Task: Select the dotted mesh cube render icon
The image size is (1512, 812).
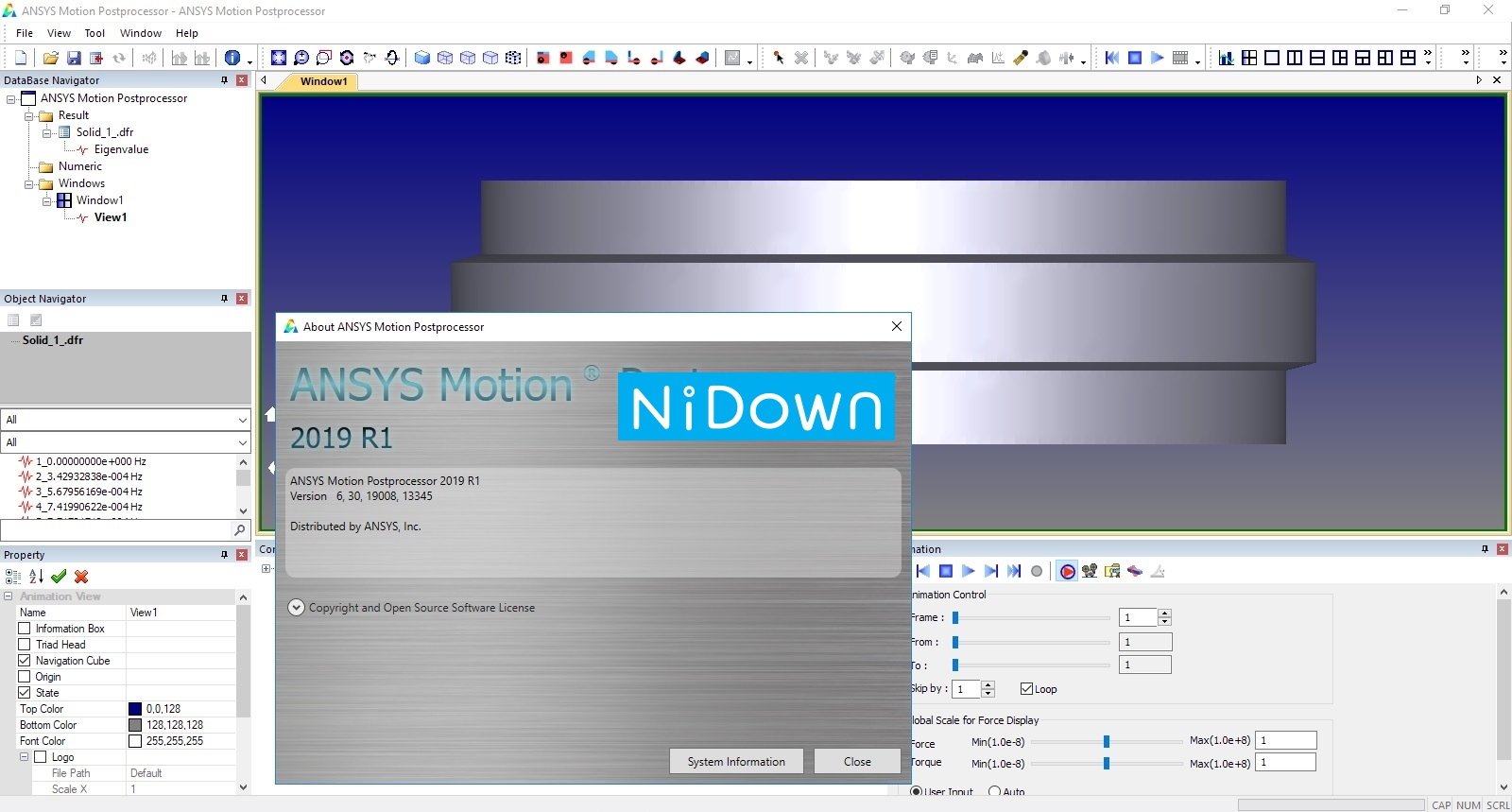Action: coord(513,58)
